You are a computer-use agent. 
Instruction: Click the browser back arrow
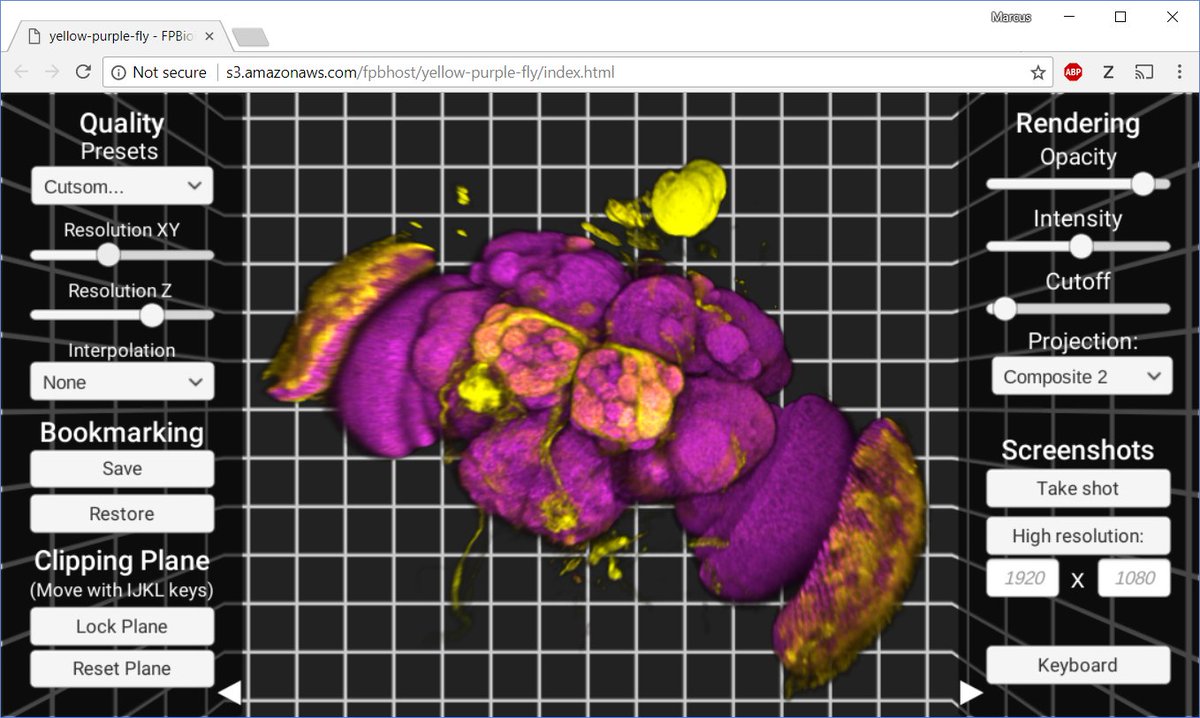click(22, 72)
